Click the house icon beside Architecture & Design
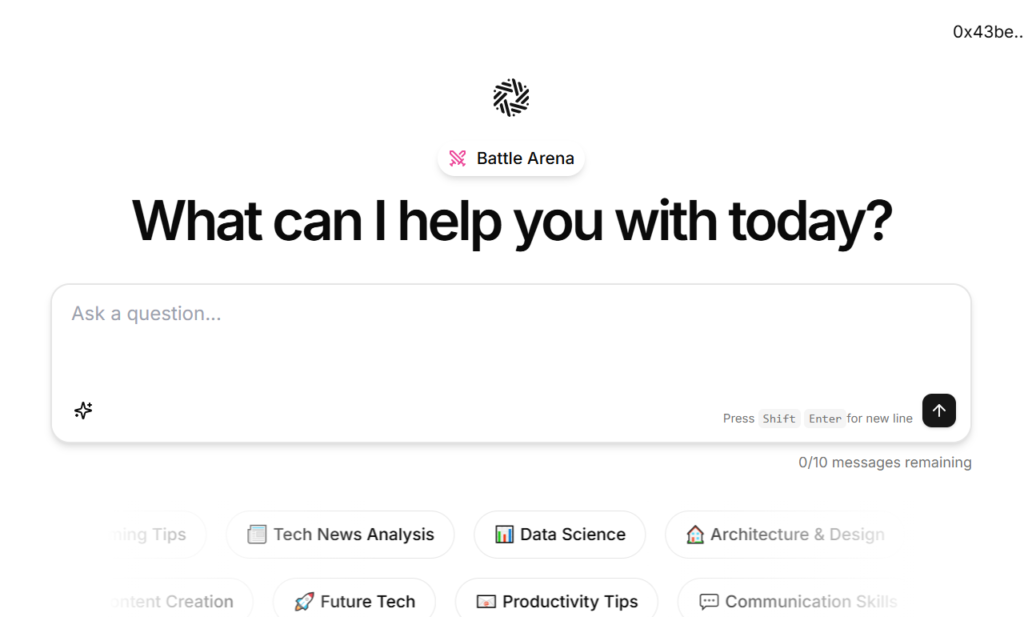The height and width of the screenshot is (617, 1024). pos(695,535)
